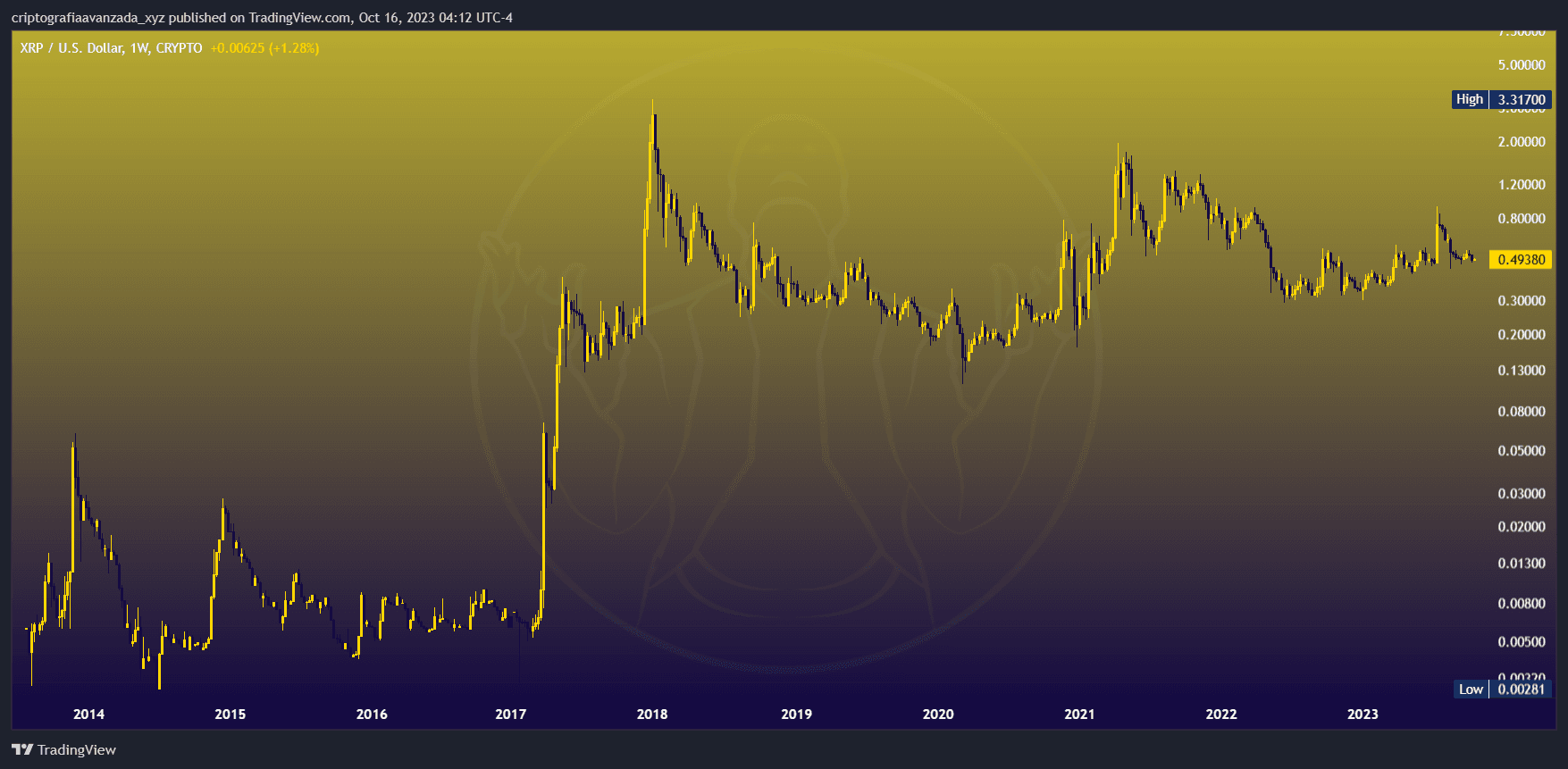Click the 0.03000 price scale level
The image size is (1568, 769).
[1522, 494]
